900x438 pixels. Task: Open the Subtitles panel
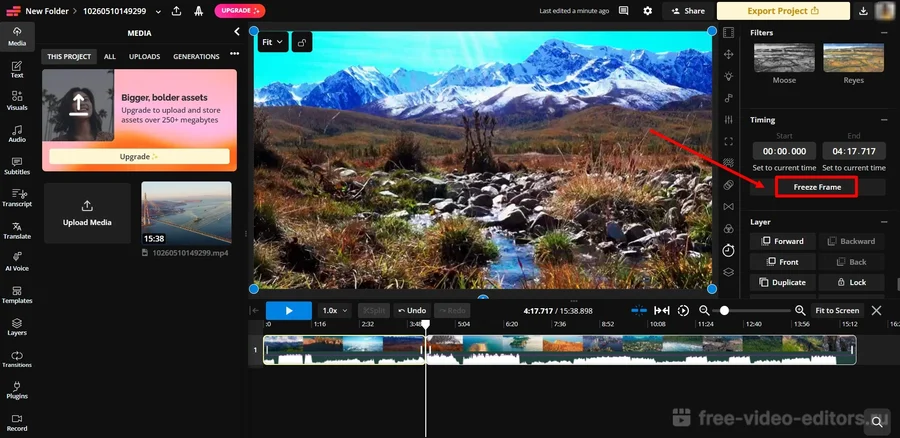[17, 165]
